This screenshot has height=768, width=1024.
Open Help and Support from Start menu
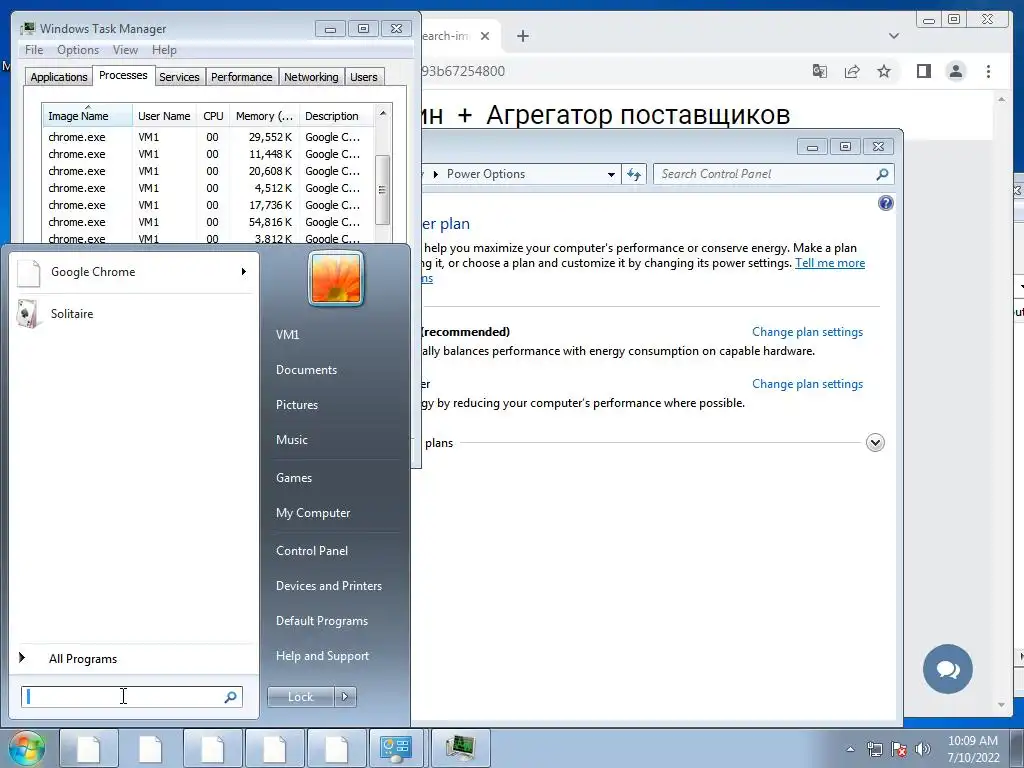pos(322,656)
